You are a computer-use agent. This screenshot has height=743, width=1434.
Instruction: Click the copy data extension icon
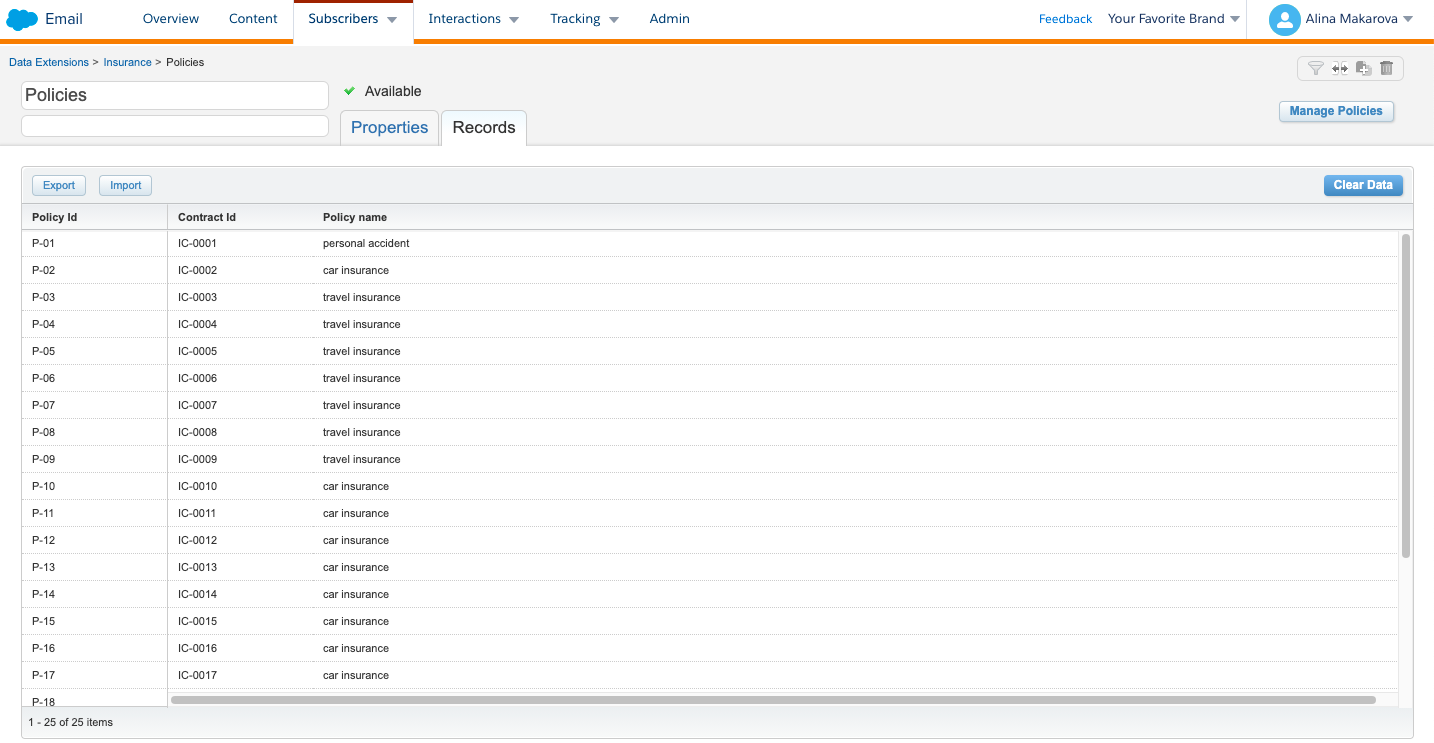click(x=1363, y=68)
